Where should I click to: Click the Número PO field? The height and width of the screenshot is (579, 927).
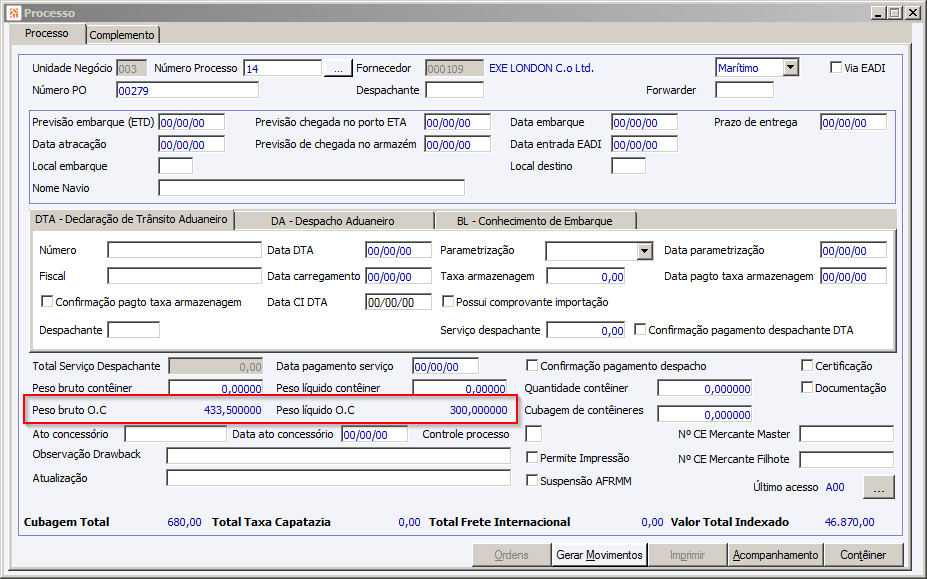(187, 90)
